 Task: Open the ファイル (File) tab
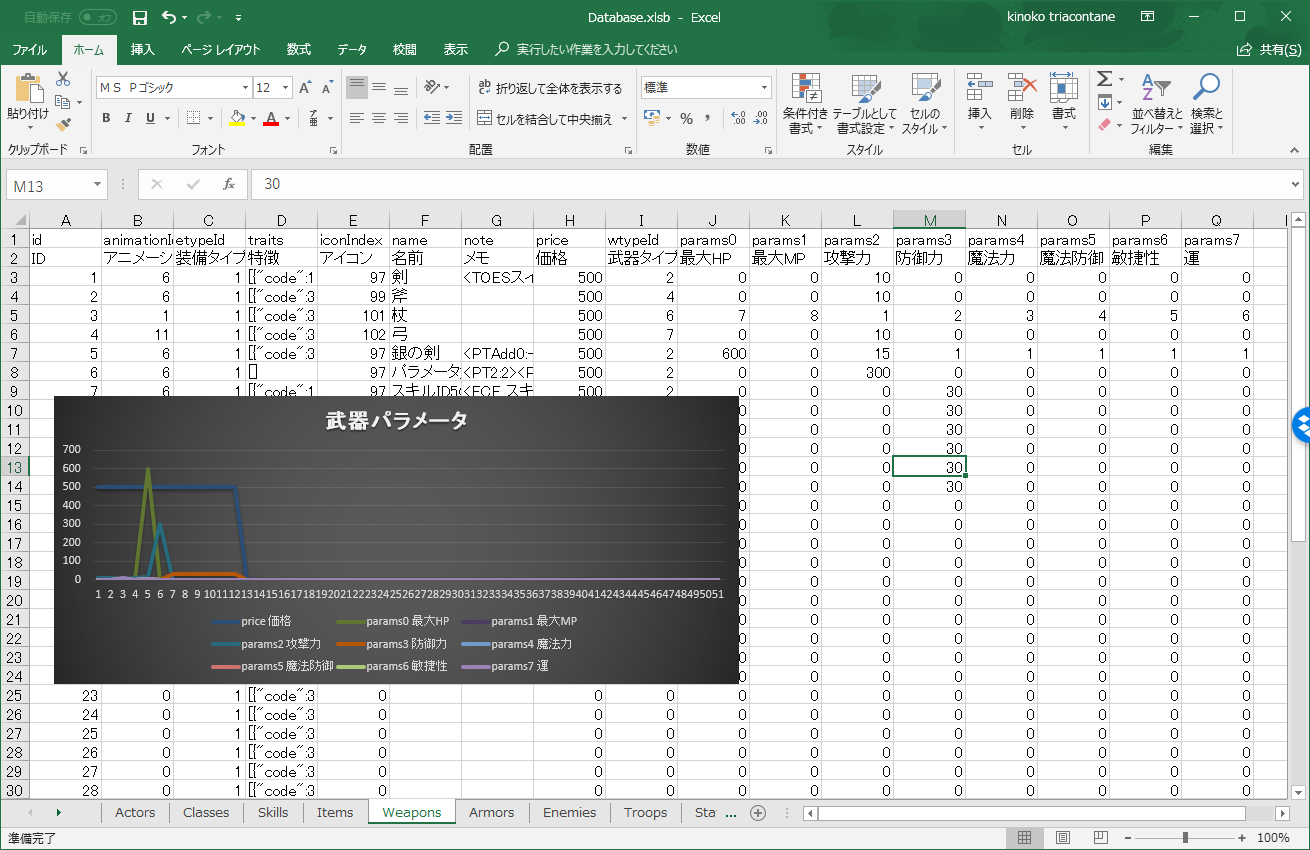tap(29, 50)
